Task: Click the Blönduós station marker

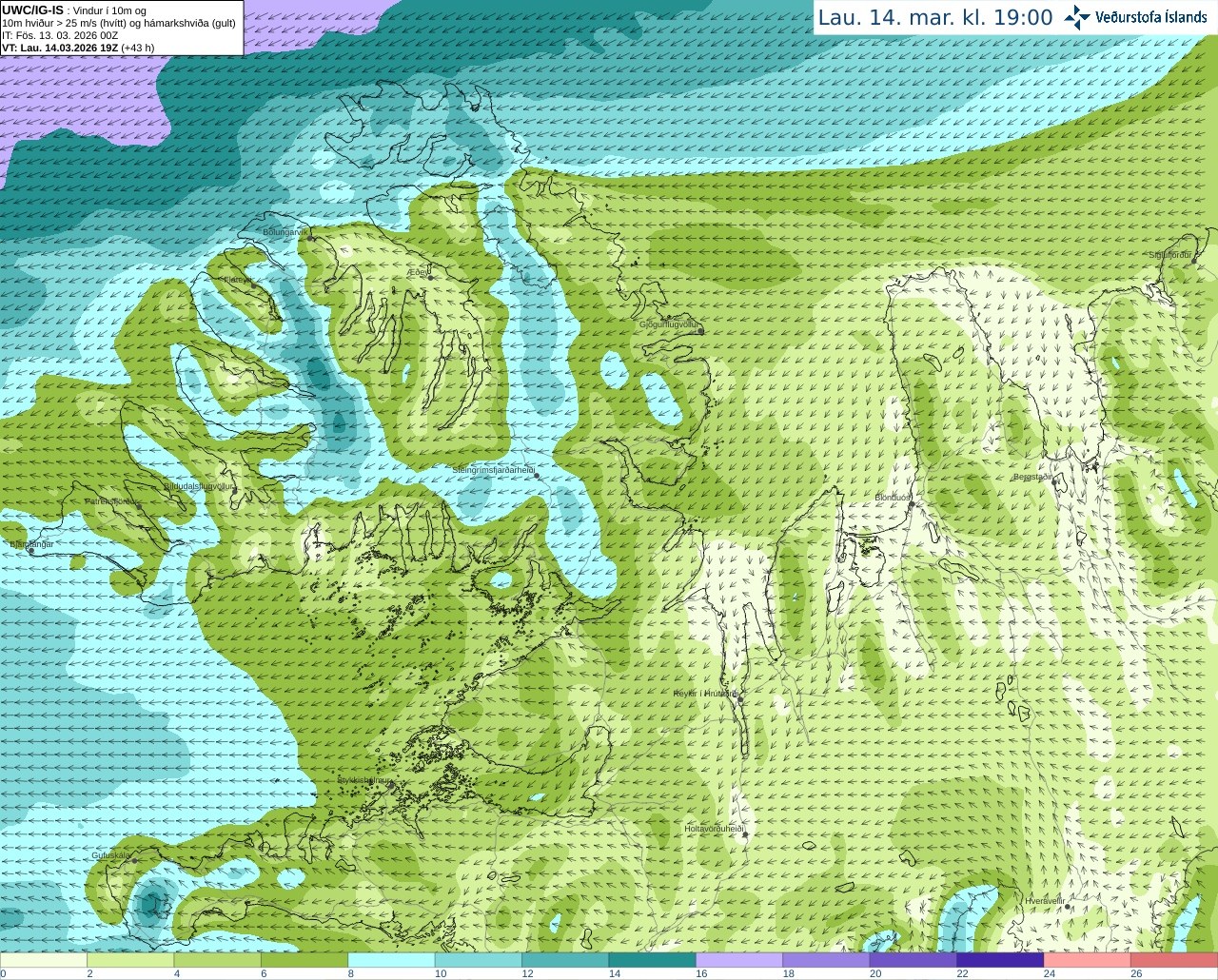Action: (911, 505)
